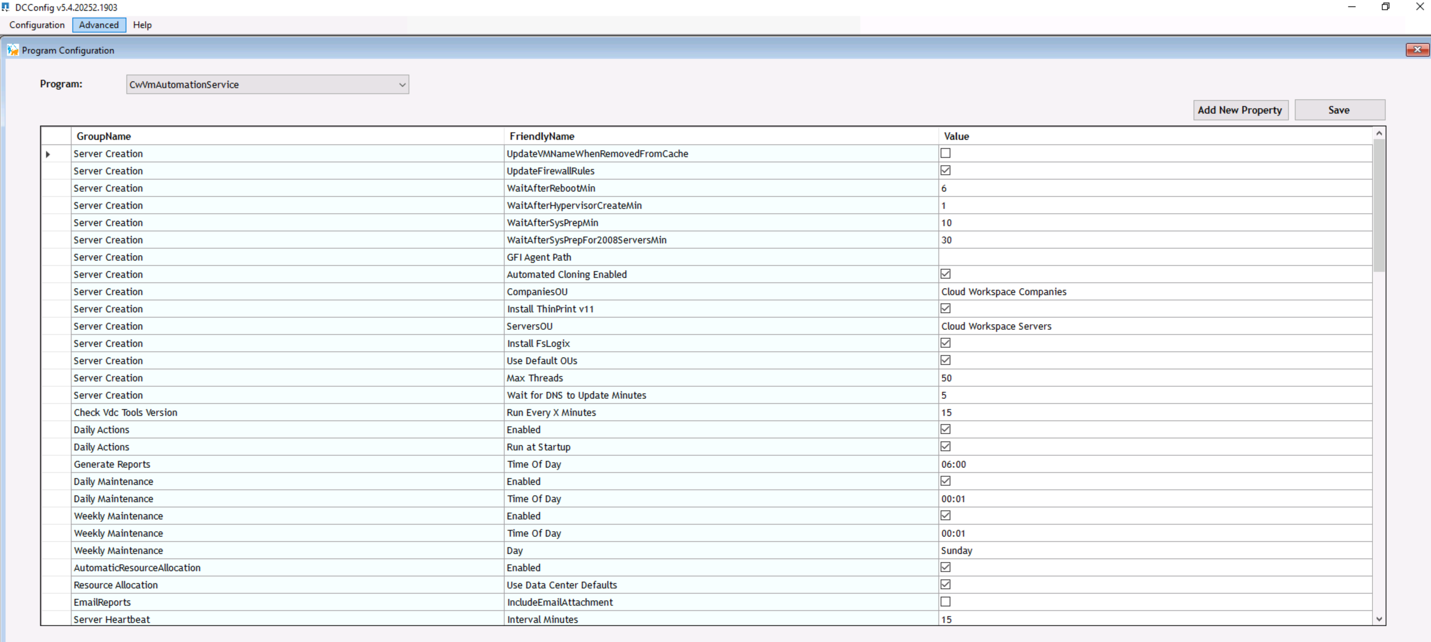The width and height of the screenshot is (1431, 642).
Task: Restore down the DCConfig window
Action: tap(1385, 7)
